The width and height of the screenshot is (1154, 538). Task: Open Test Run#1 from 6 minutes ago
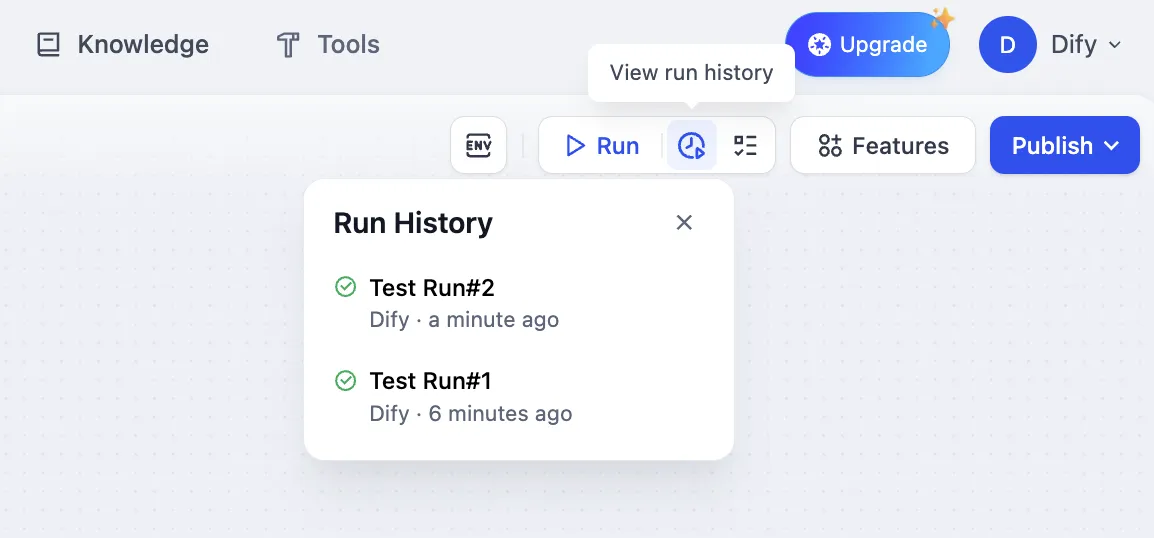tap(430, 381)
